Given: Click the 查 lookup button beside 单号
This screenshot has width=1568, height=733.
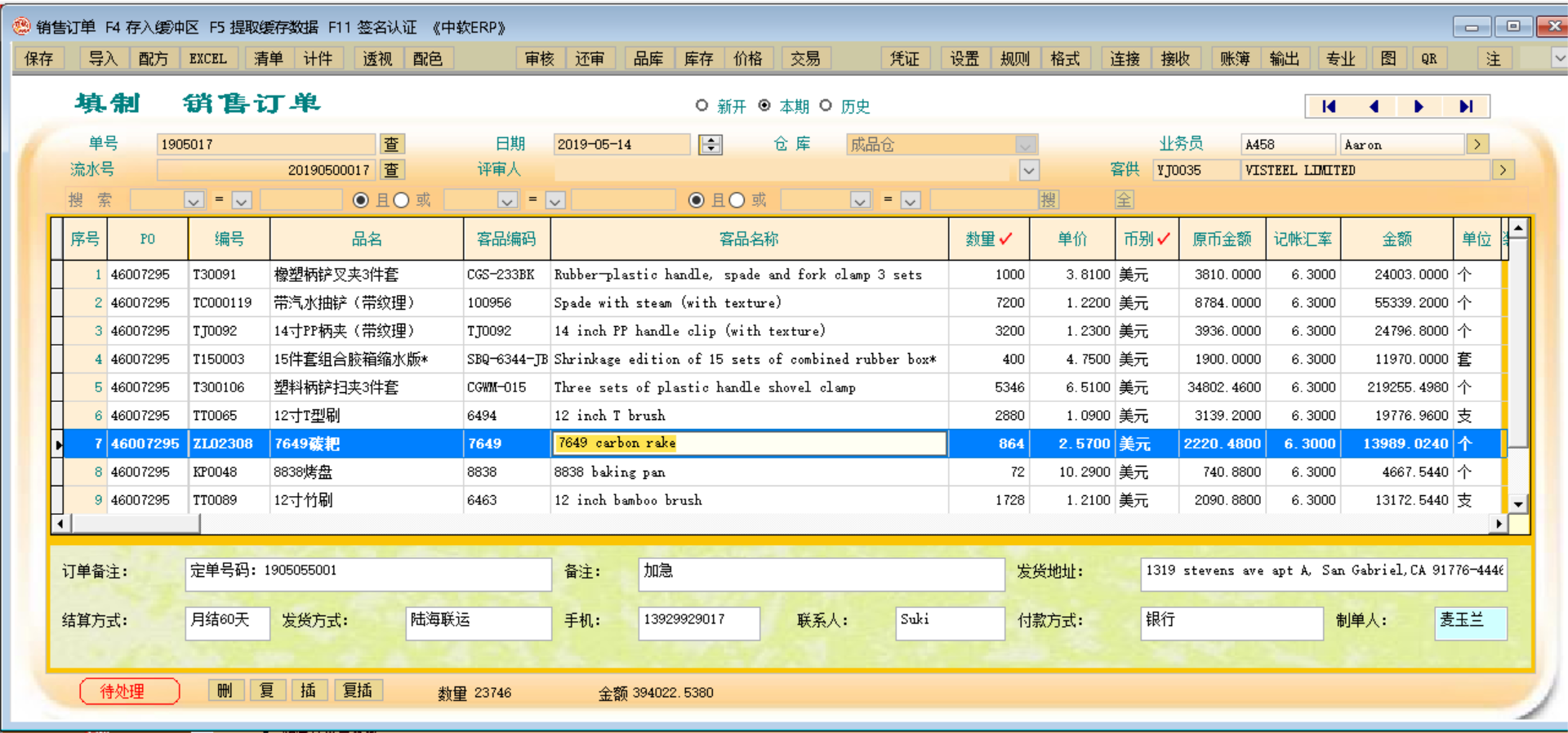Looking at the screenshot, I should coord(392,145).
